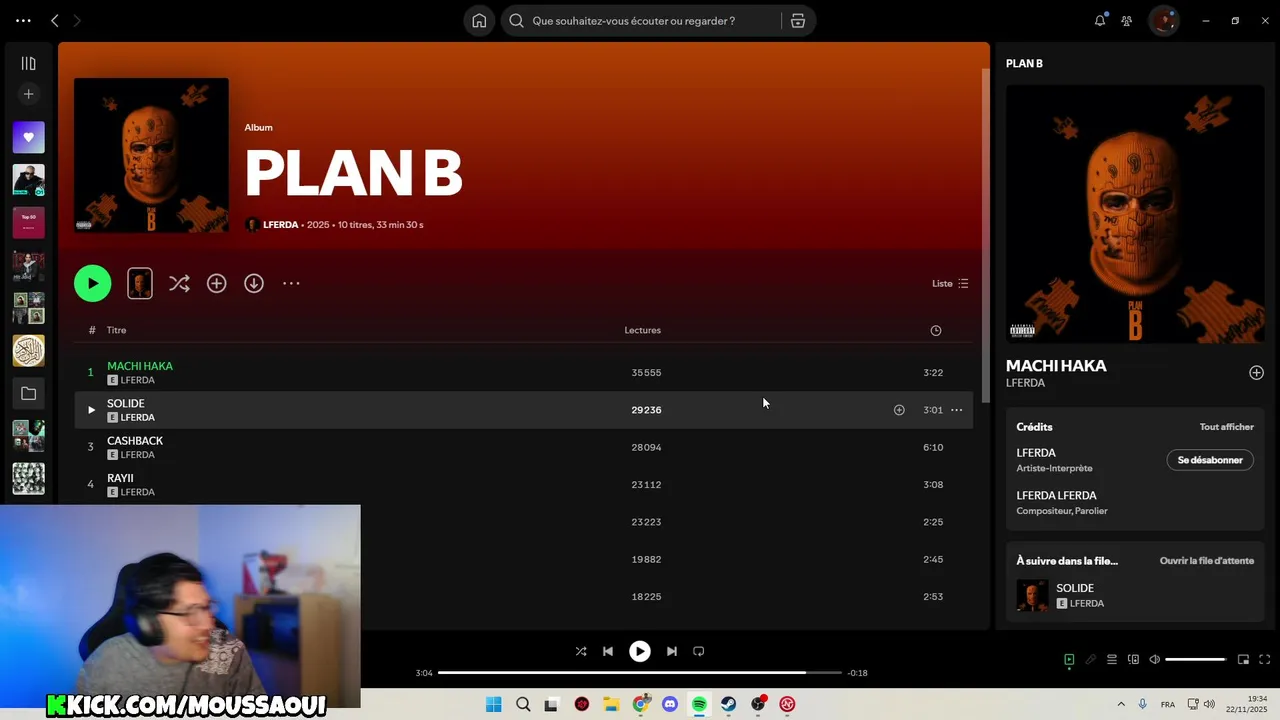Click Ouvrir la file d'attente
This screenshot has height=720, width=1280.
click(x=1207, y=561)
